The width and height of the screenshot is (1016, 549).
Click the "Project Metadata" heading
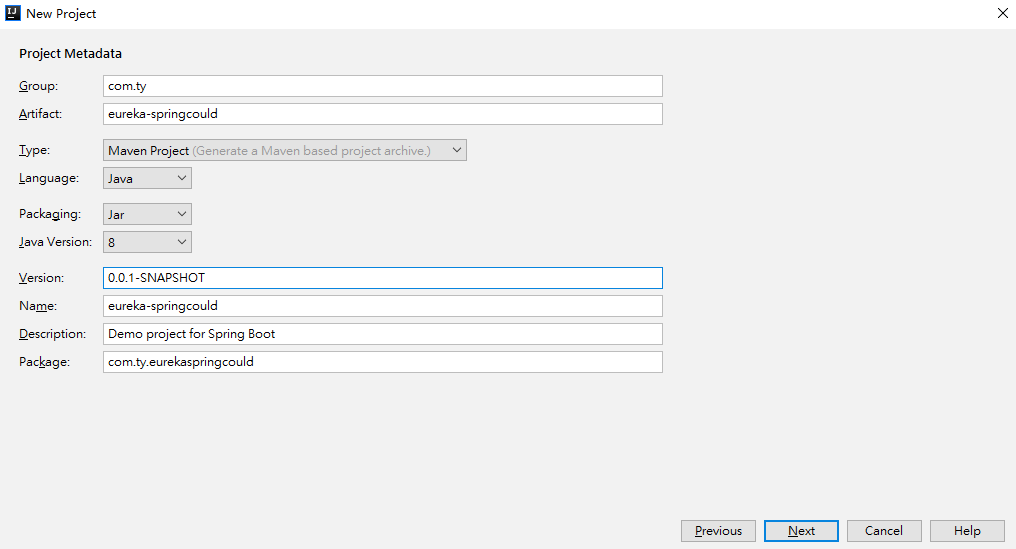(70, 54)
